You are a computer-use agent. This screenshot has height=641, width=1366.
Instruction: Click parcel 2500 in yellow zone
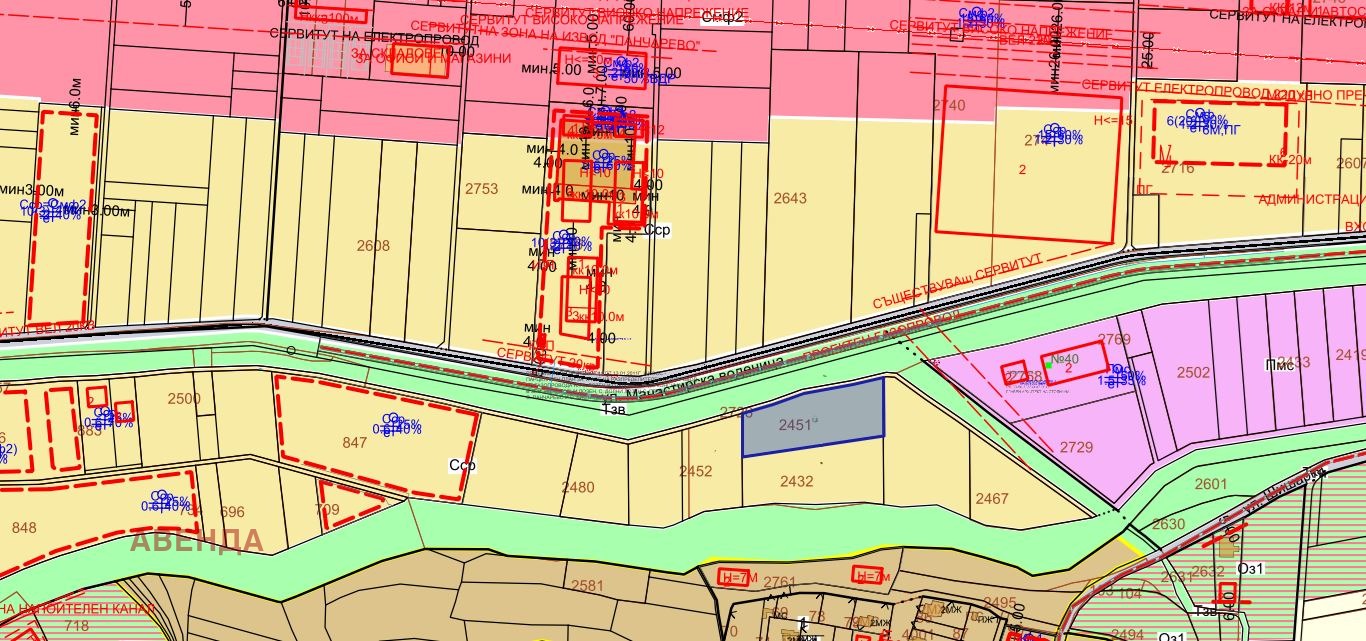183,399
